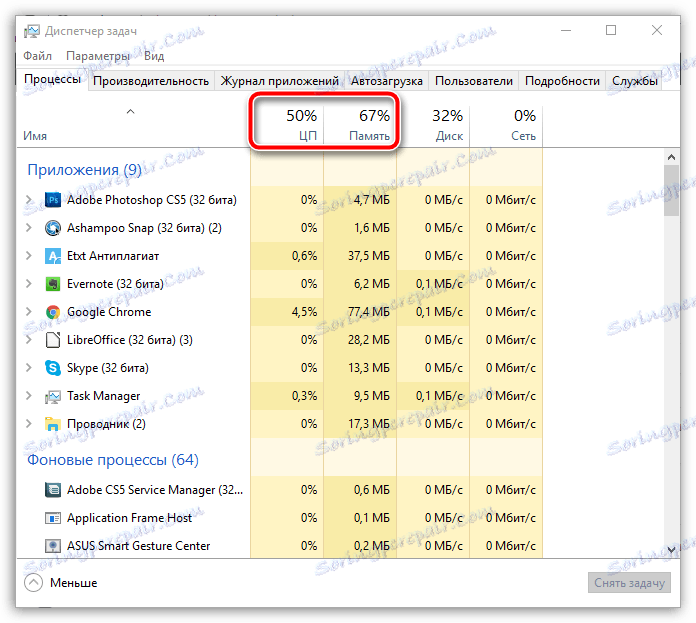Sort processes by ЦП column
The image size is (696, 623).
coord(287,126)
